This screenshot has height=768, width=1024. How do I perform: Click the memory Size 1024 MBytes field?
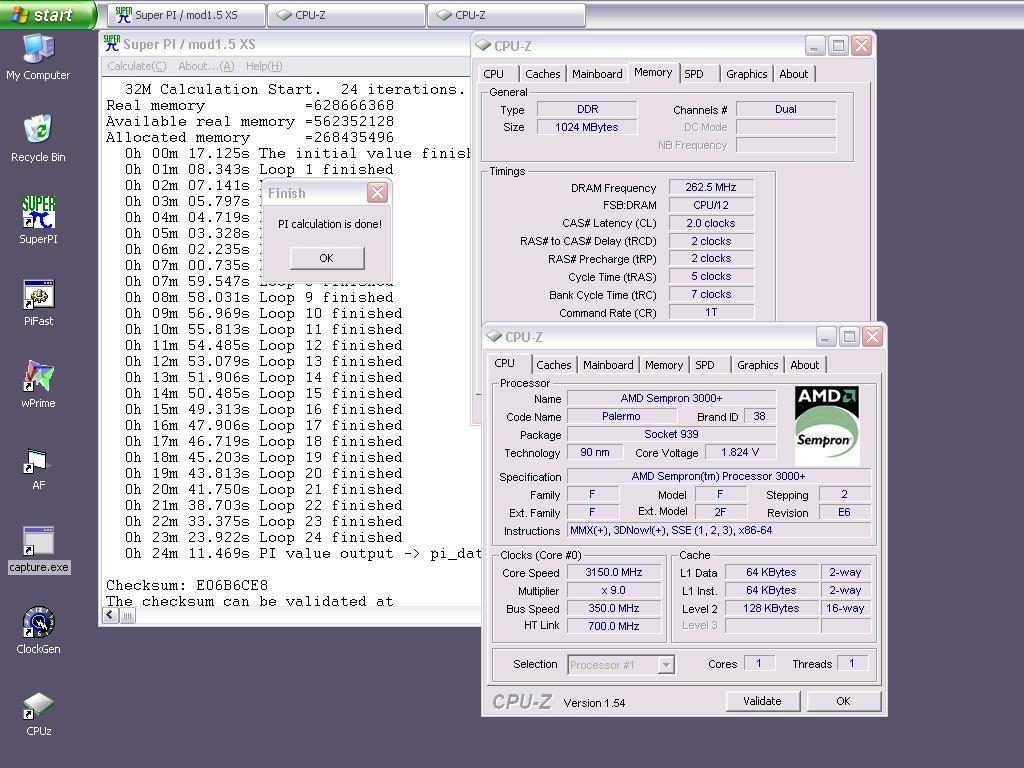[x=586, y=127]
